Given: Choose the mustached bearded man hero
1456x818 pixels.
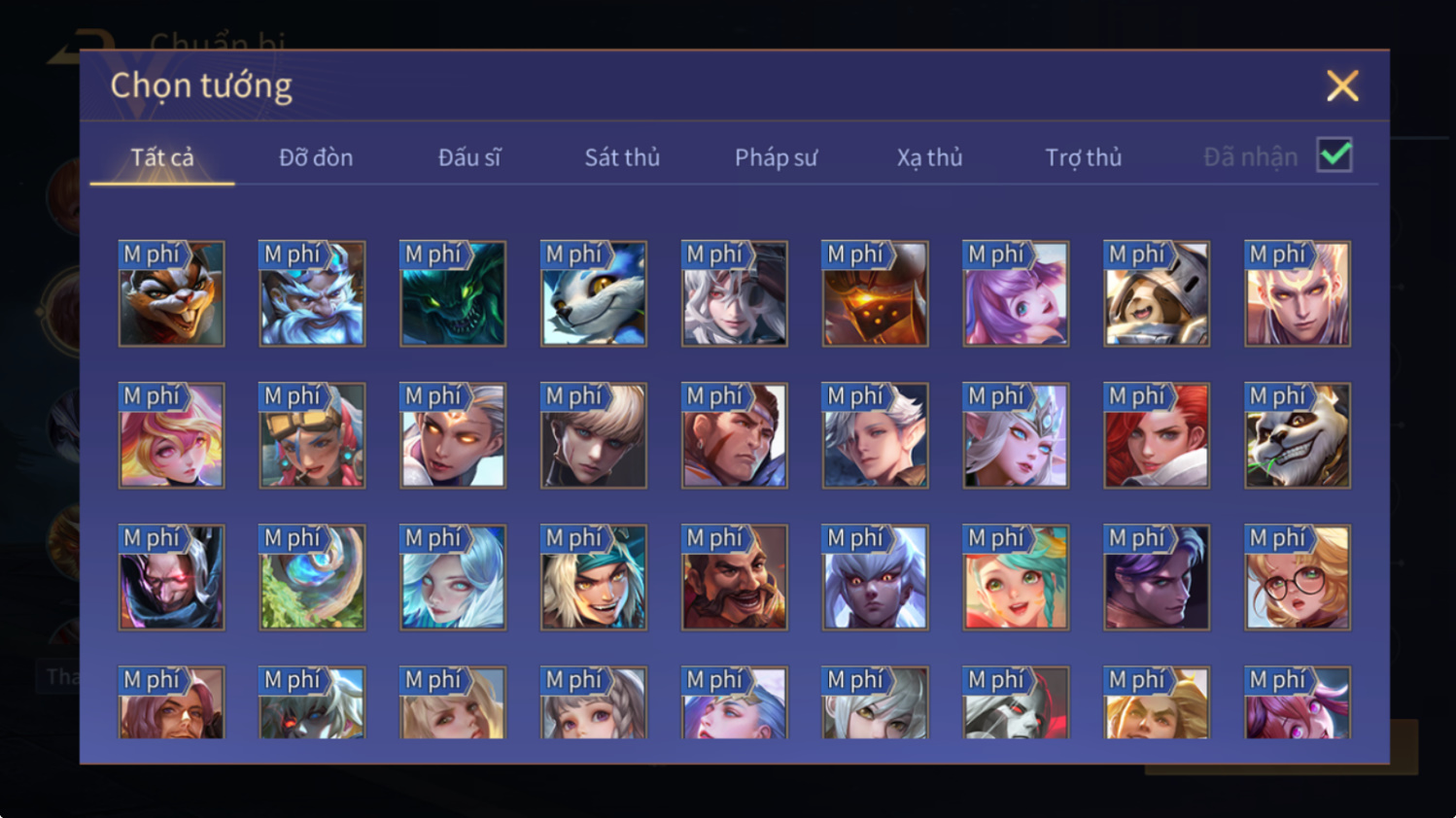Looking at the screenshot, I should pyautogui.click(x=734, y=577).
